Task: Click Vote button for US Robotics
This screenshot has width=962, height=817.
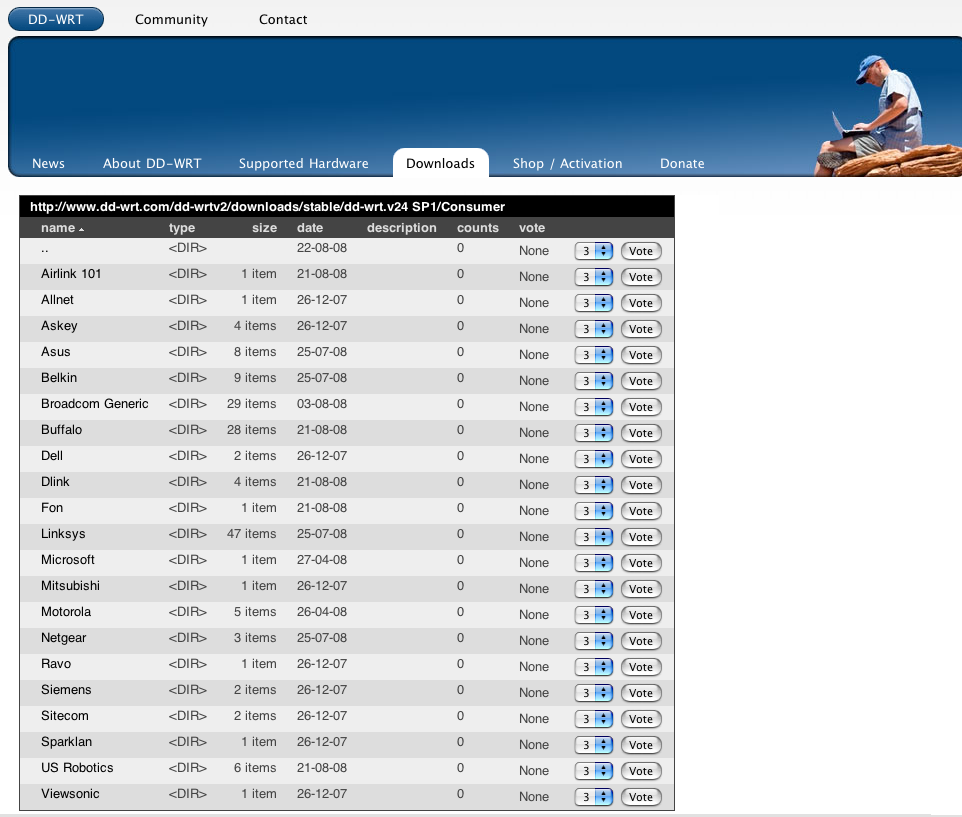Action: coord(641,771)
